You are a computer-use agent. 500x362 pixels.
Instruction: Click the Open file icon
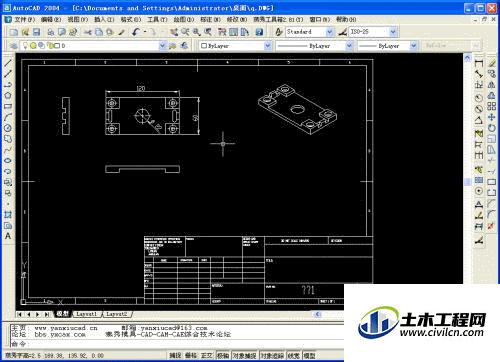coord(25,32)
